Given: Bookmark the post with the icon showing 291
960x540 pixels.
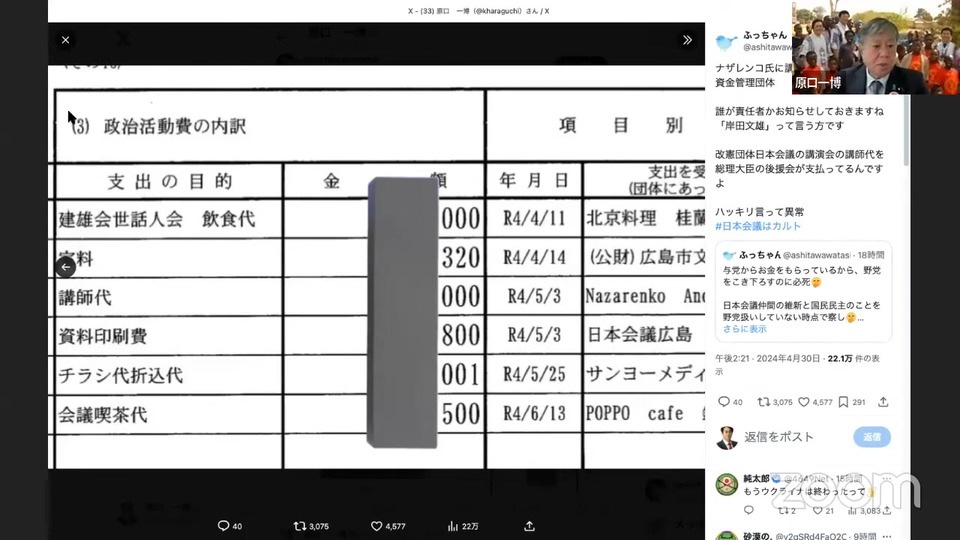Looking at the screenshot, I should point(852,402).
